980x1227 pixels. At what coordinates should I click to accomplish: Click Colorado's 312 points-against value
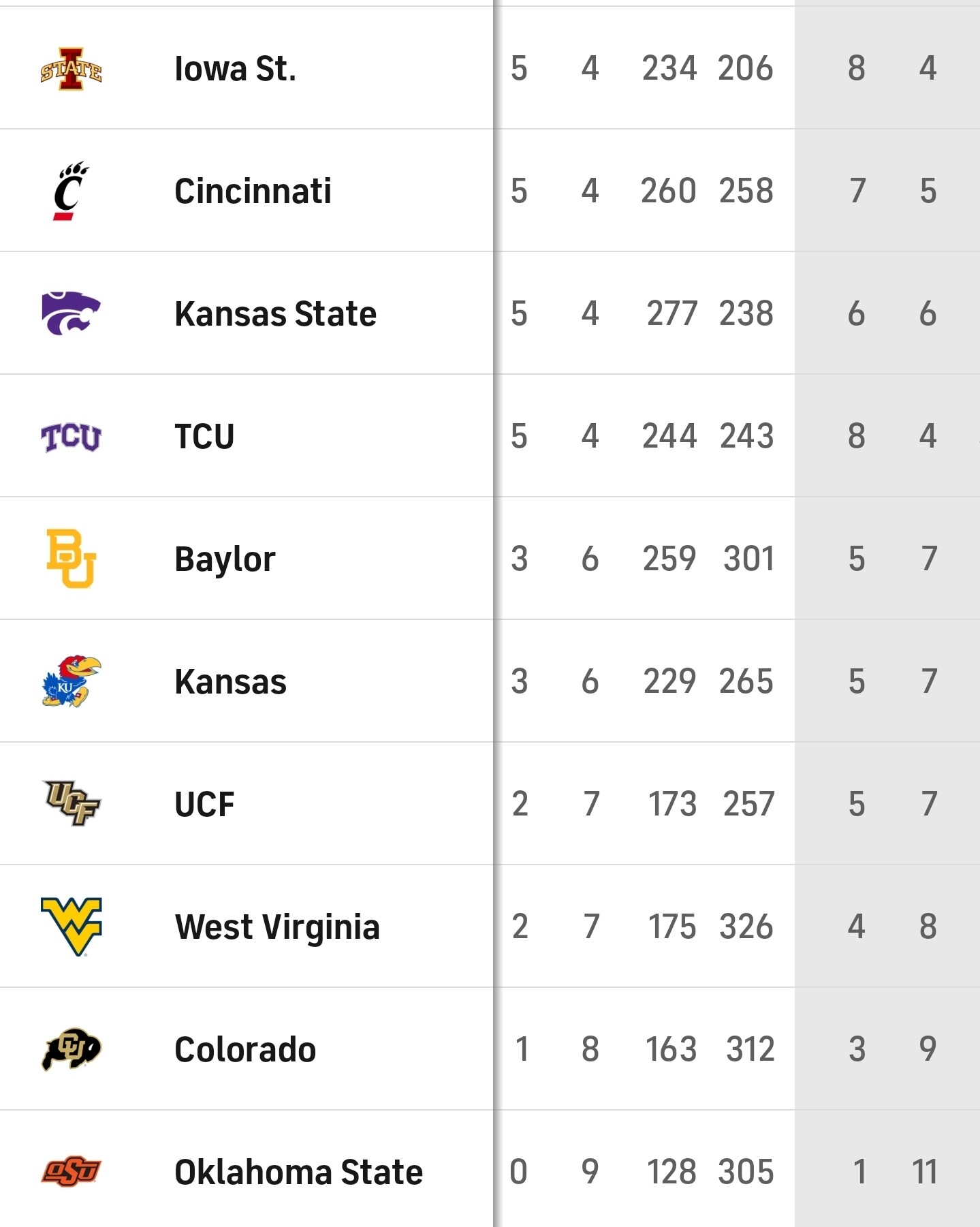pyautogui.click(x=750, y=1049)
